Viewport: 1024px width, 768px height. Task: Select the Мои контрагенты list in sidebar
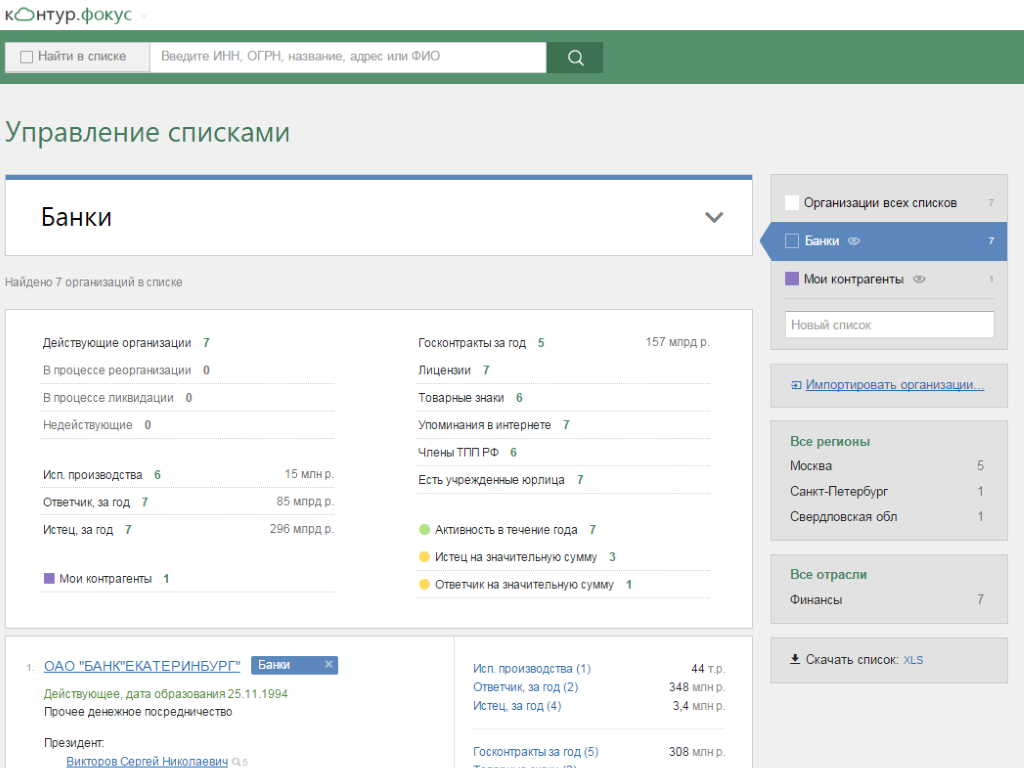pyautogui.click(x=853, y=280)
